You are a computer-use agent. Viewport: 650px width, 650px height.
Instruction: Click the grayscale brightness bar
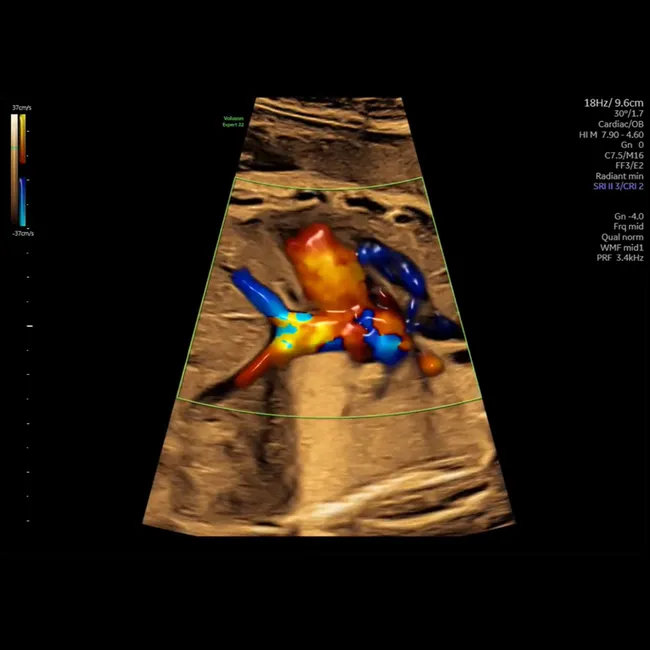tap(14, 168)
